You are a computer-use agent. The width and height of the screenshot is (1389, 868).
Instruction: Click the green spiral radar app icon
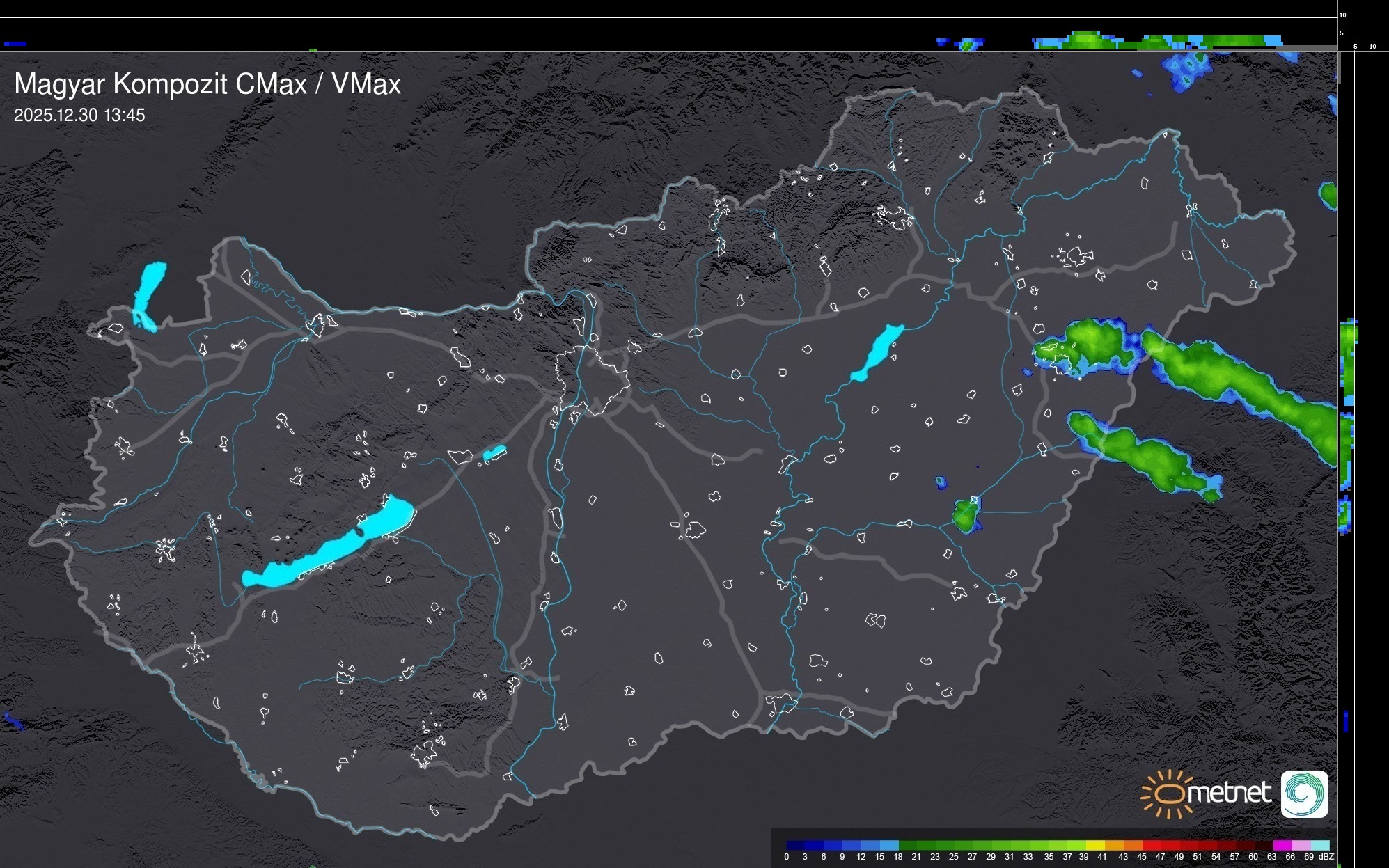(x=1304, y=794)
